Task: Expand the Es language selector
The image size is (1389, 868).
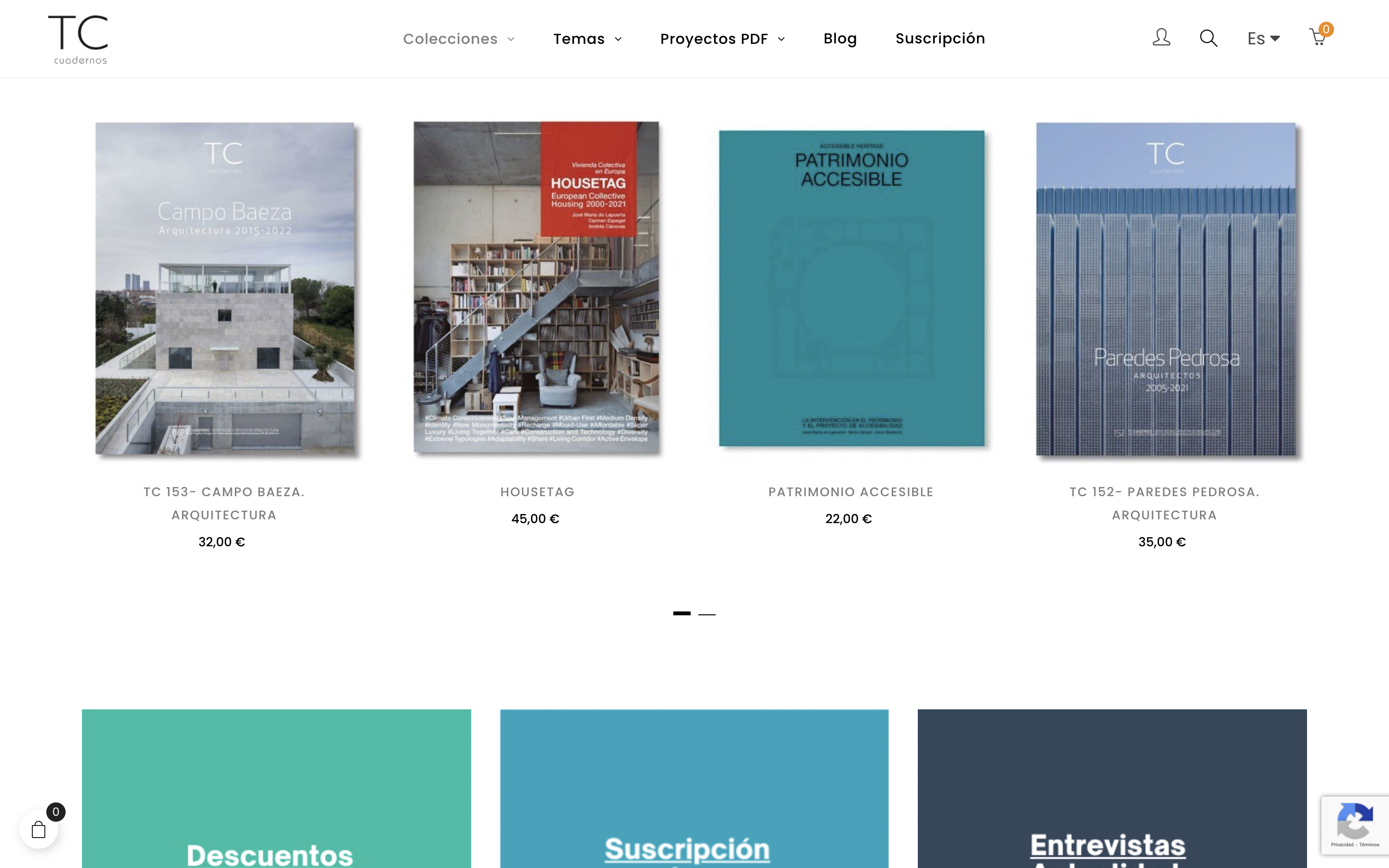Action: 1263,39
